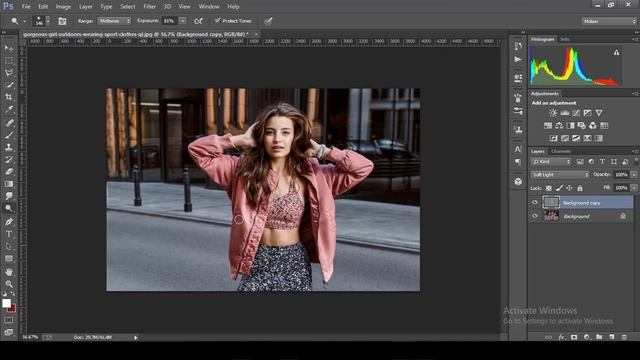The height and width of the screenshot is (360, 640).
Task: Select the Hand tool
Action: (9, 271)
